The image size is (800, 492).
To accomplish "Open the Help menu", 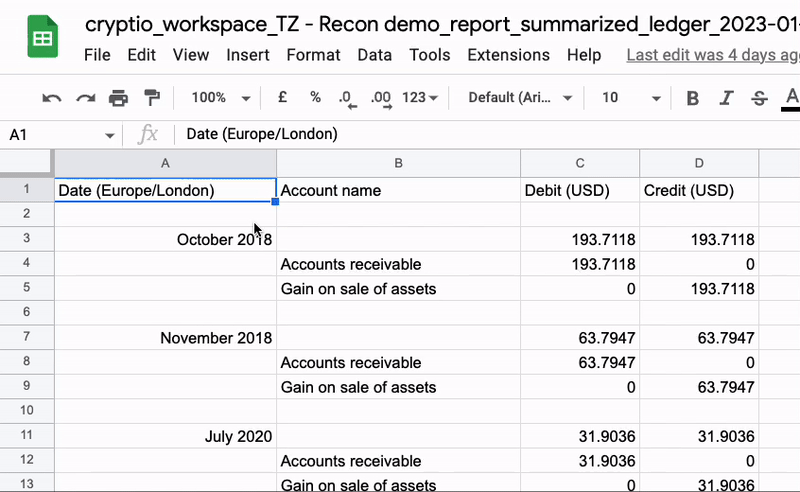I will click(584, 55).
